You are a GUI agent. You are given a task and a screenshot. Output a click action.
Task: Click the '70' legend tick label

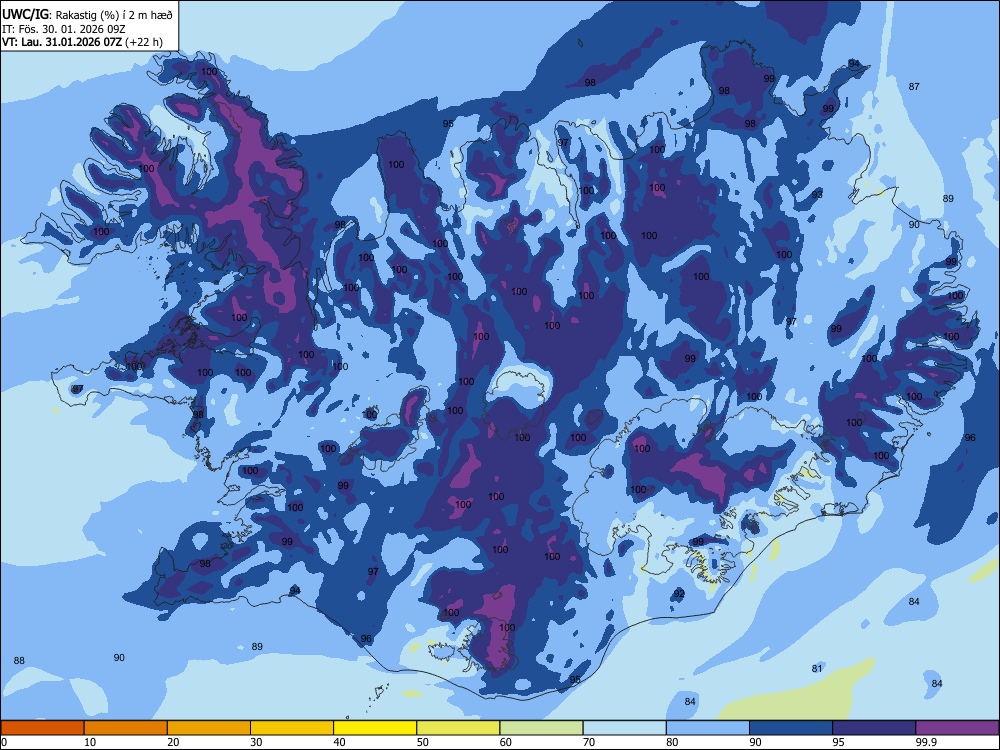(589, 742)
